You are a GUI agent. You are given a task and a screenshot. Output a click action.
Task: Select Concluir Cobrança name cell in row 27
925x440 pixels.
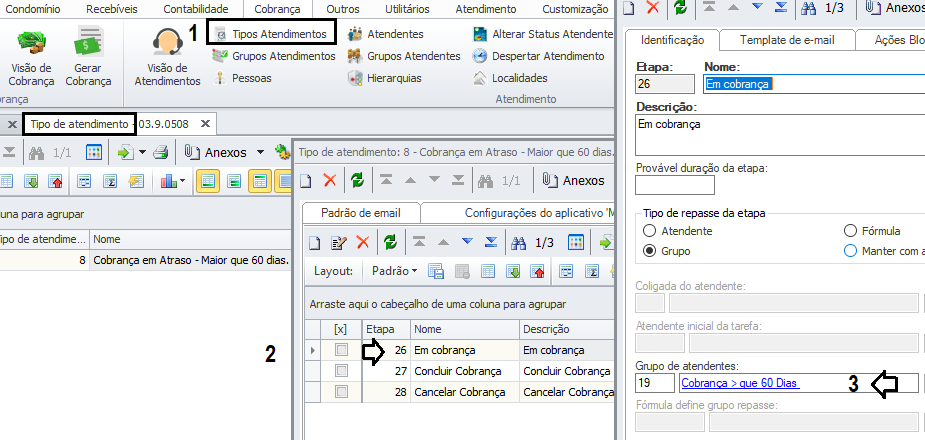465,371
